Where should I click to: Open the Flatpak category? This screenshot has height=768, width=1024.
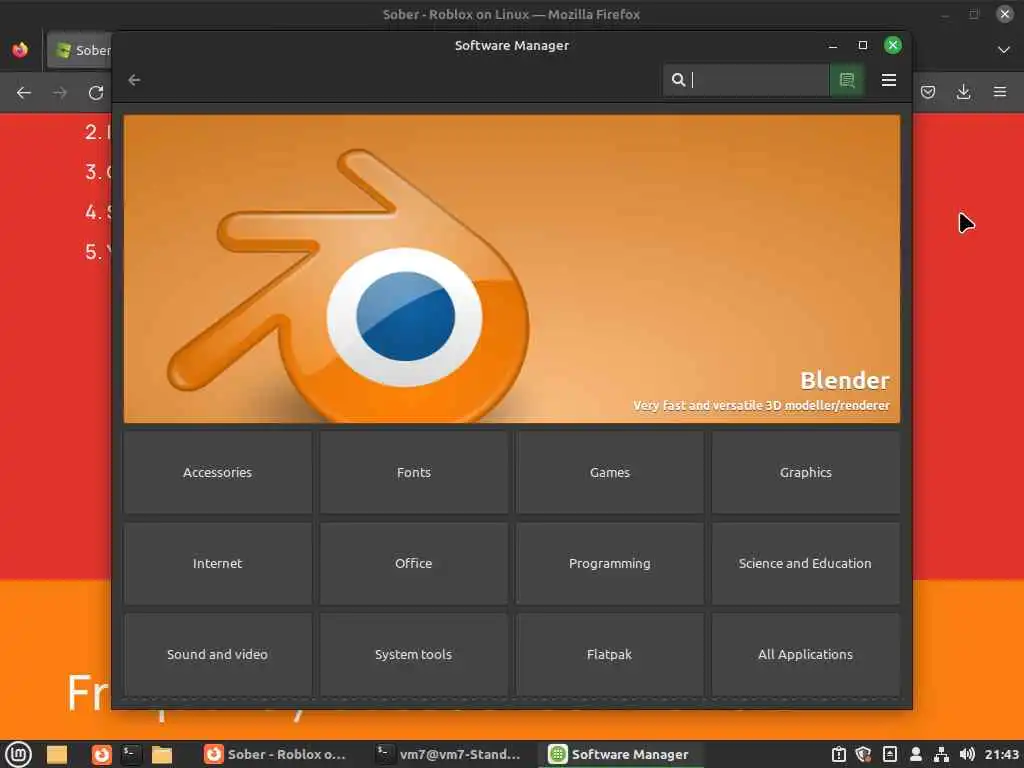coord(609,654)
